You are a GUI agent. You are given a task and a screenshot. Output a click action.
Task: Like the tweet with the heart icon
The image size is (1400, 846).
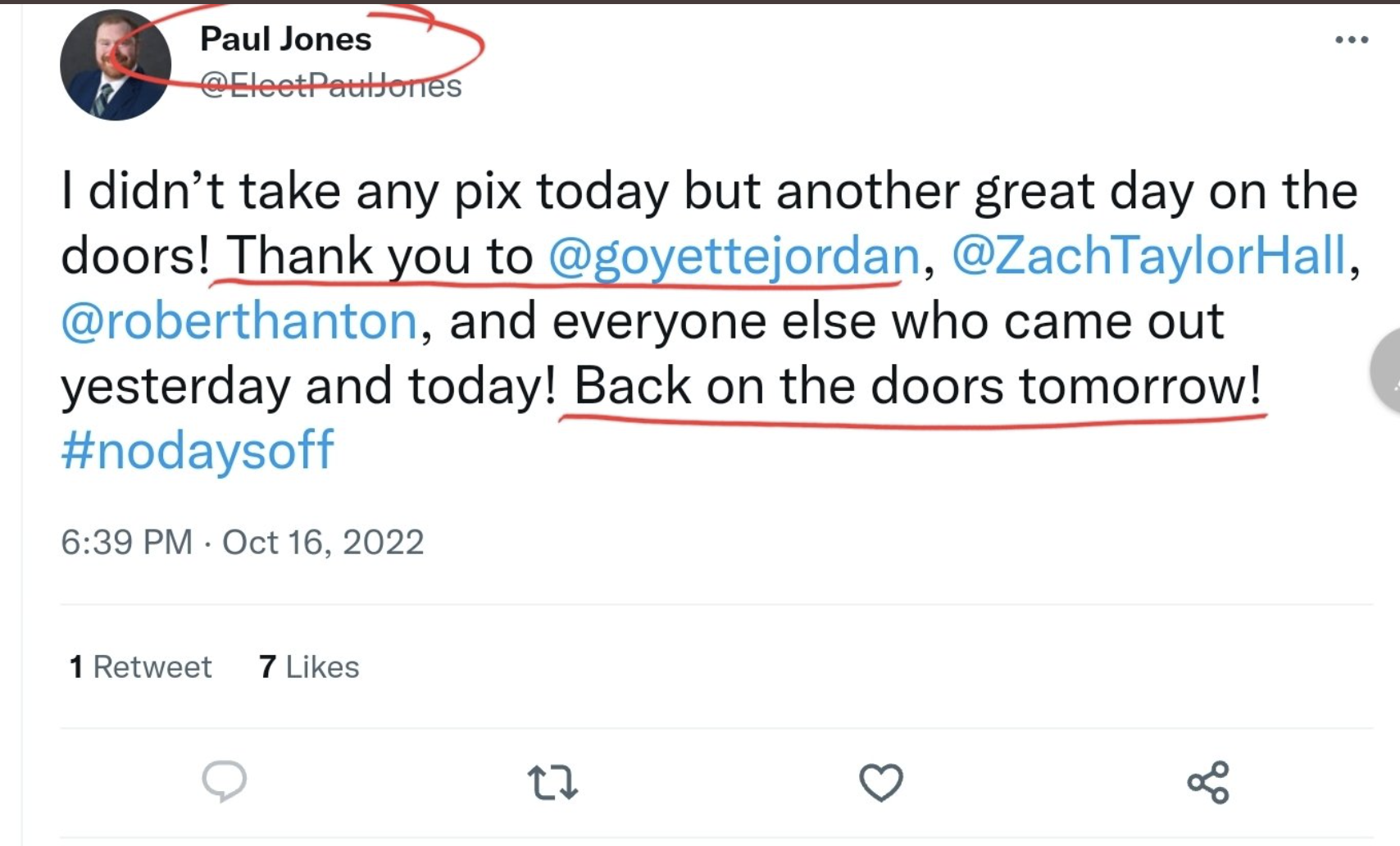tap(880, 782)
